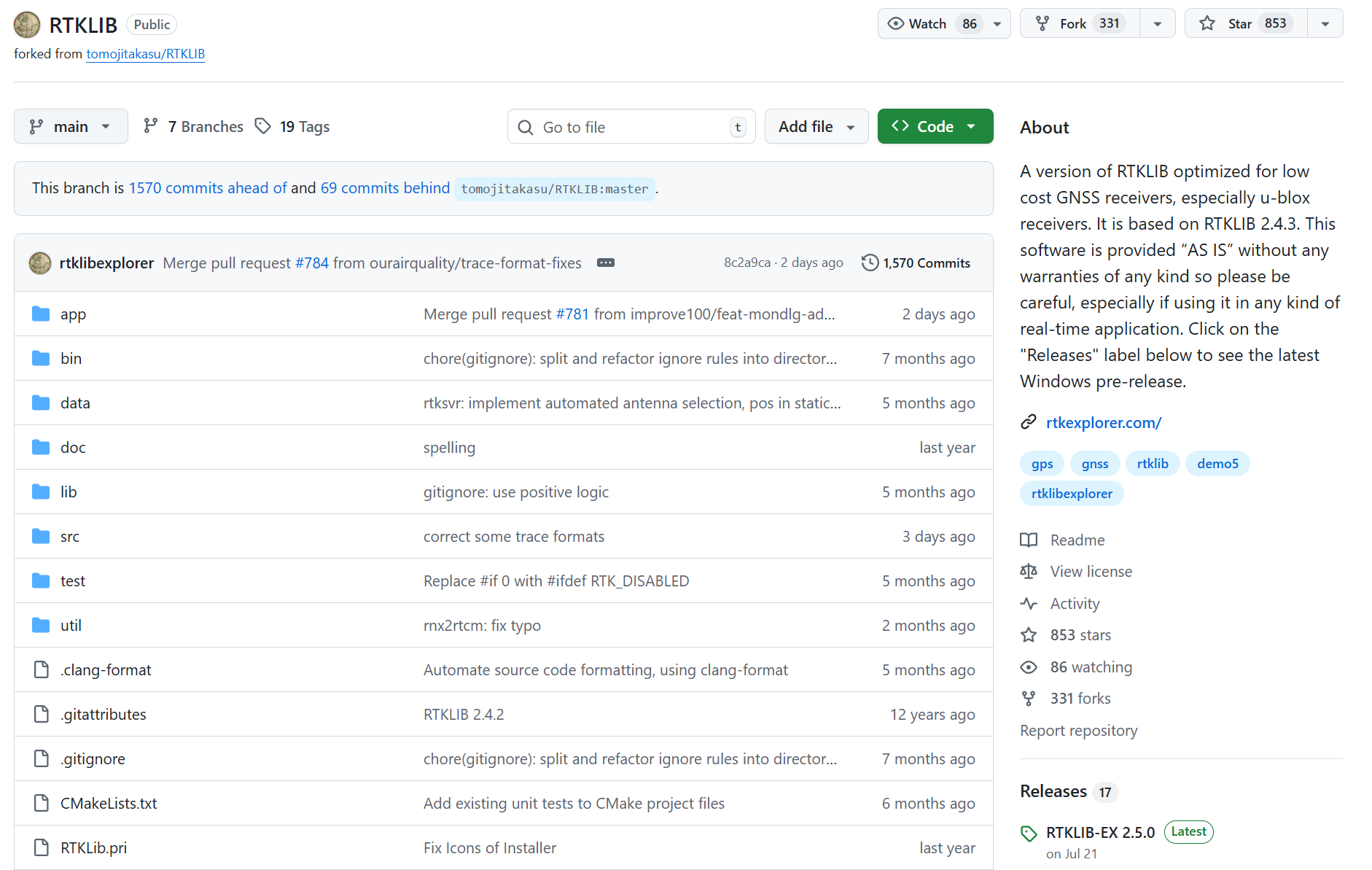The height and width of the screenshot is (870, 1372).
Task: Open the 69 commits behind link
Action: point(385,188)
